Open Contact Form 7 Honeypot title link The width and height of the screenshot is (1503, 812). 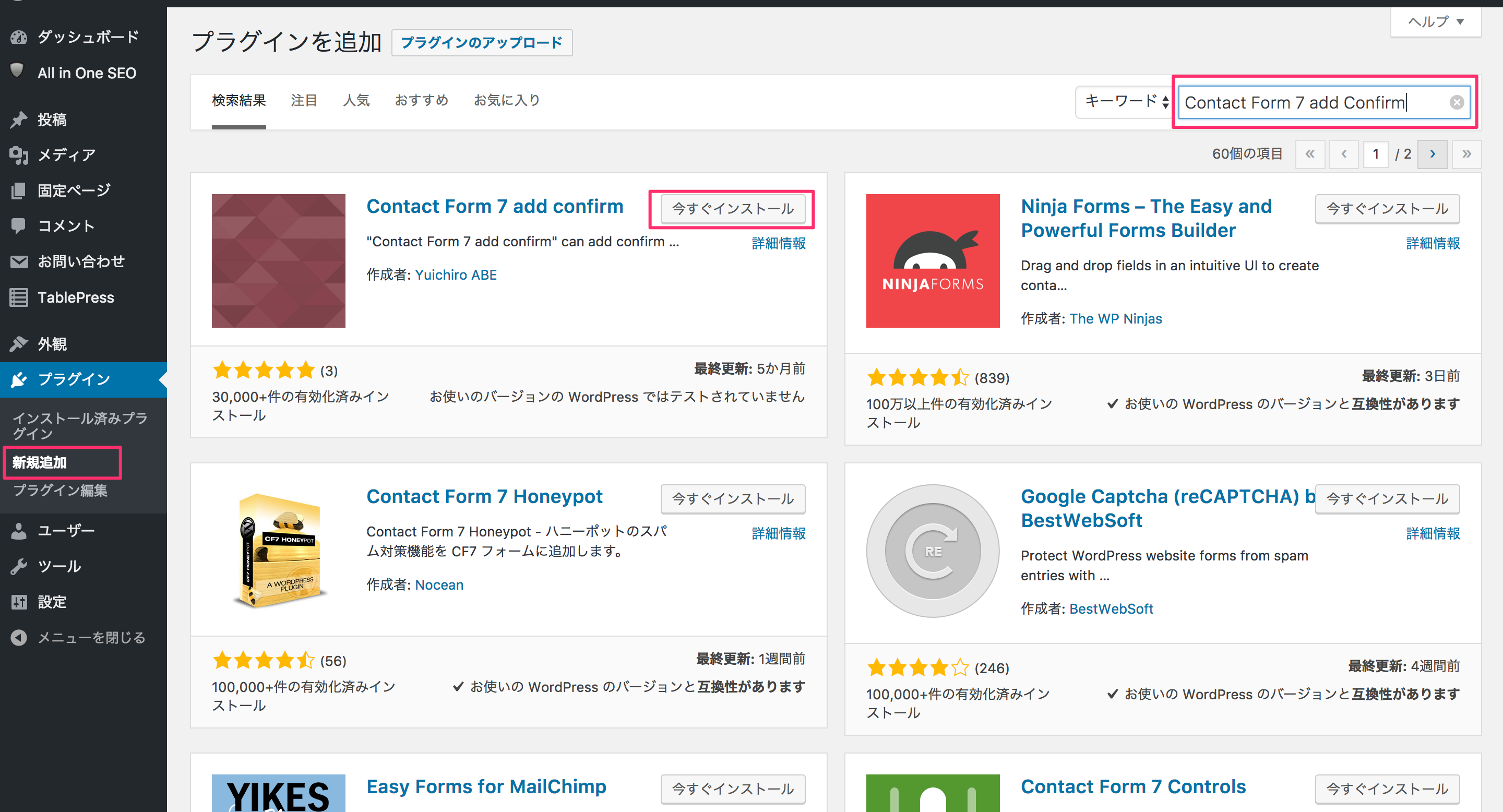[484, 496]
